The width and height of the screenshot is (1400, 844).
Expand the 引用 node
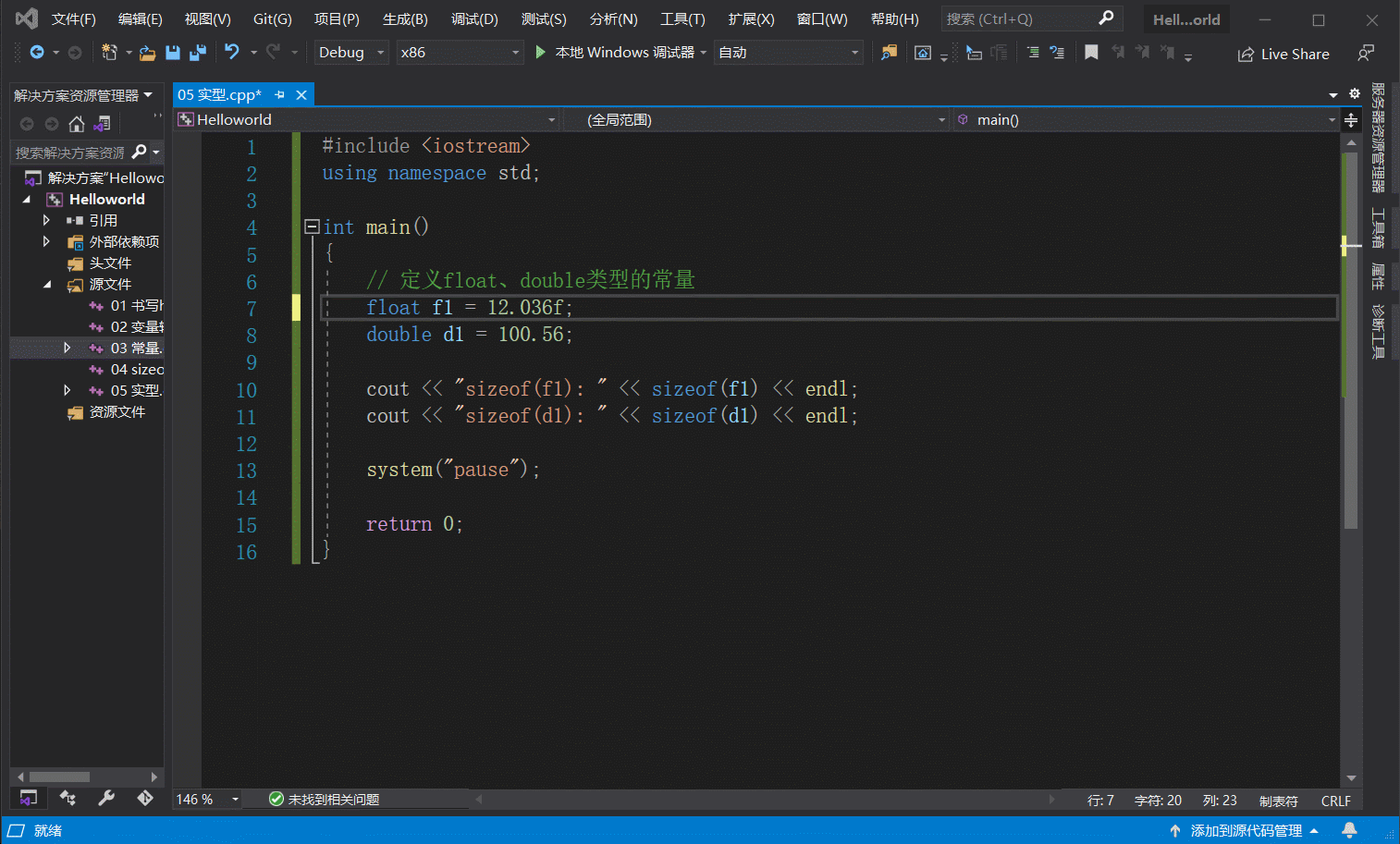46,220
